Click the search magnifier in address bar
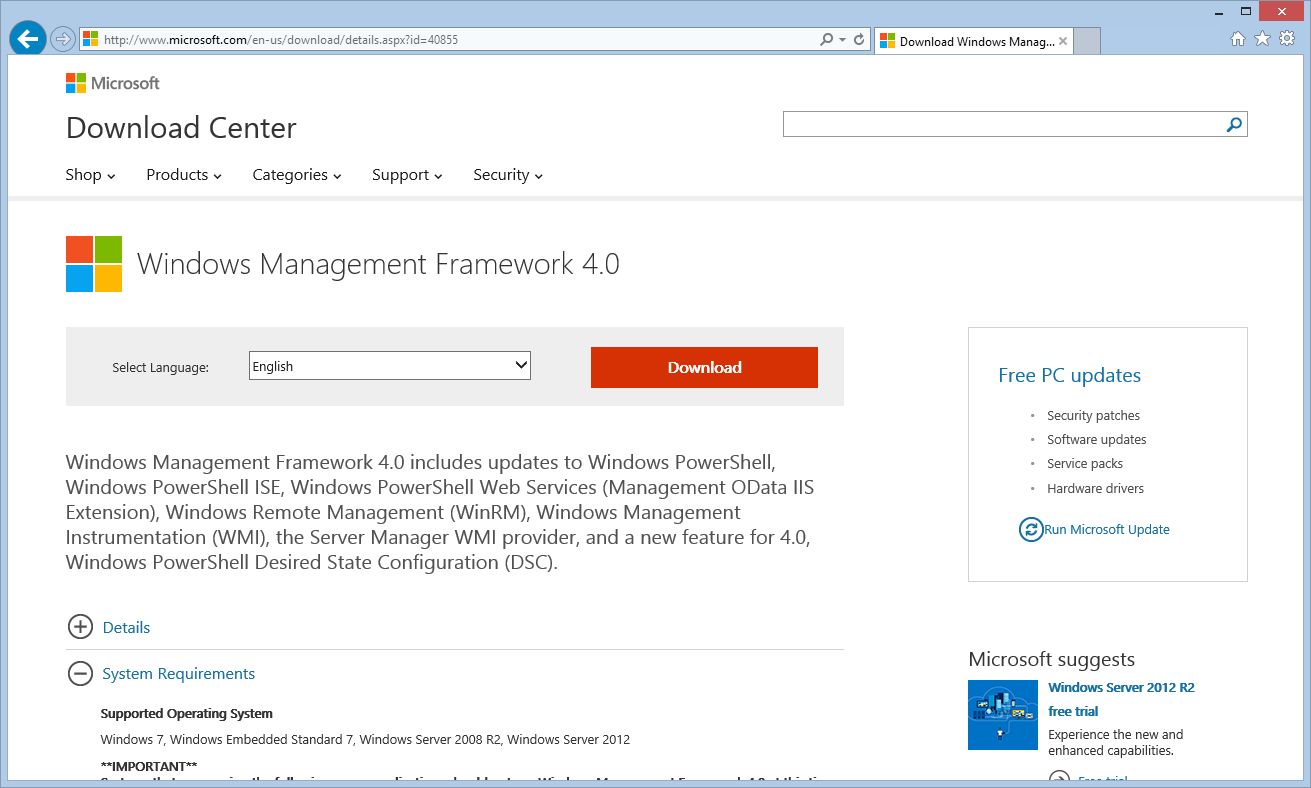 (x=826, y=40)
